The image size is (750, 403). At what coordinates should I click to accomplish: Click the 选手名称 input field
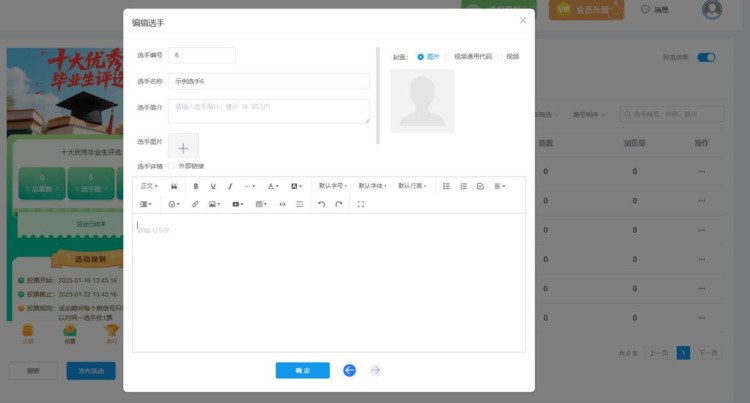pos(270,81)
